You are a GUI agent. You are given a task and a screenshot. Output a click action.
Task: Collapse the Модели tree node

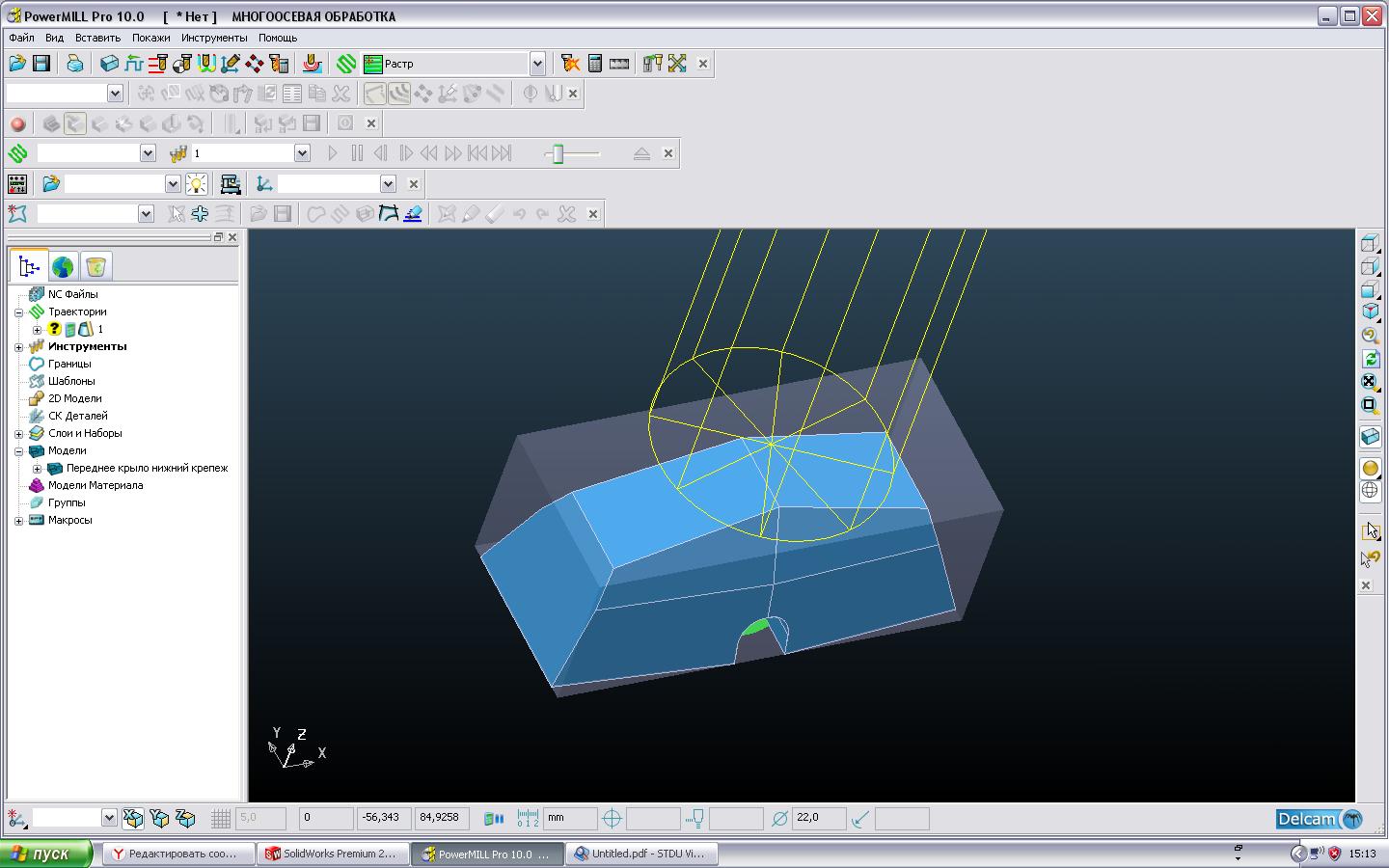18,451
